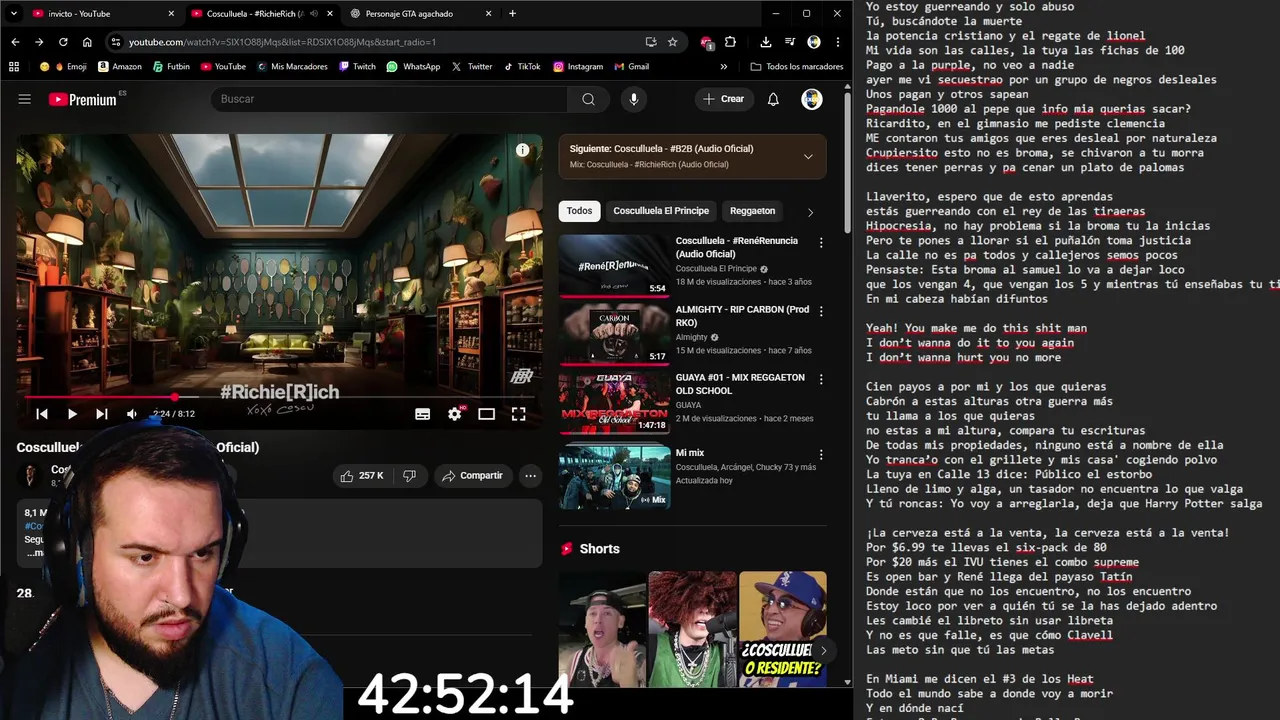This screenshot has height=720, width=1280.
Task: Open Chrome three-dot menu
Action: click(837, 42)
